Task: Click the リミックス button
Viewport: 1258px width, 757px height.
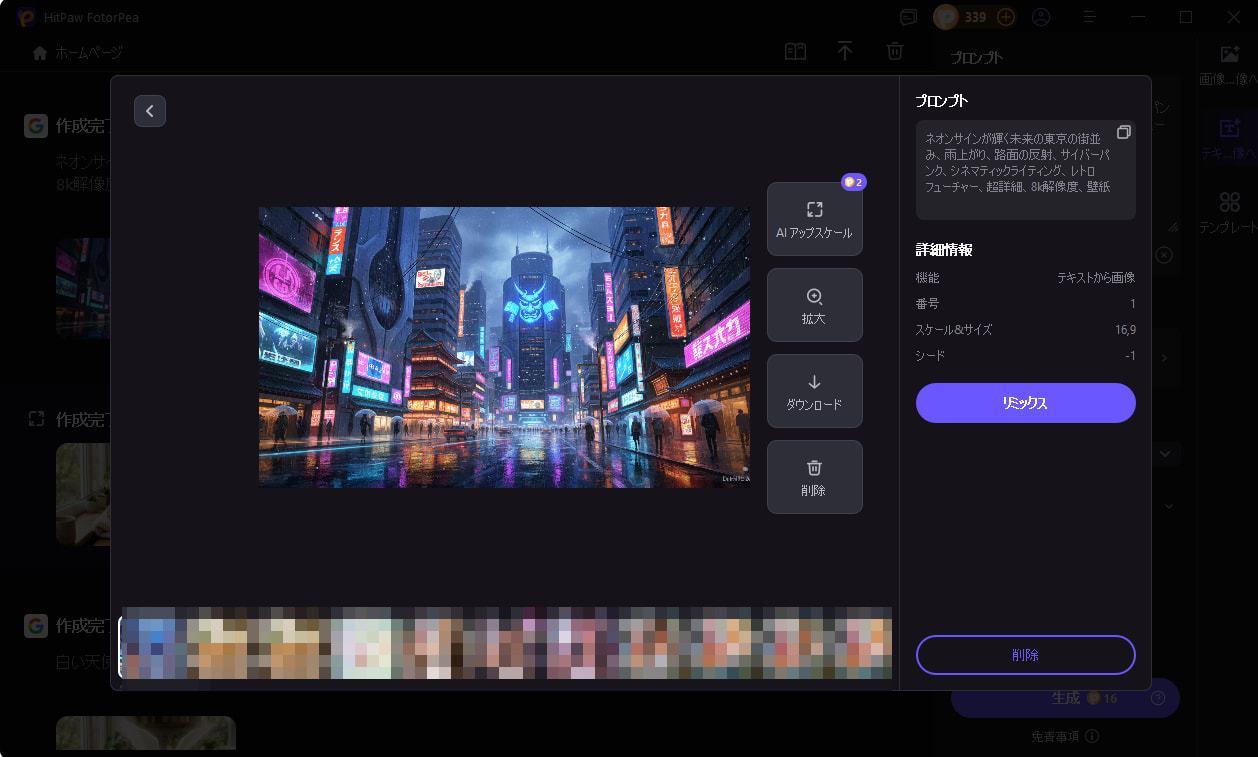Action: (x=1025, y=403)
